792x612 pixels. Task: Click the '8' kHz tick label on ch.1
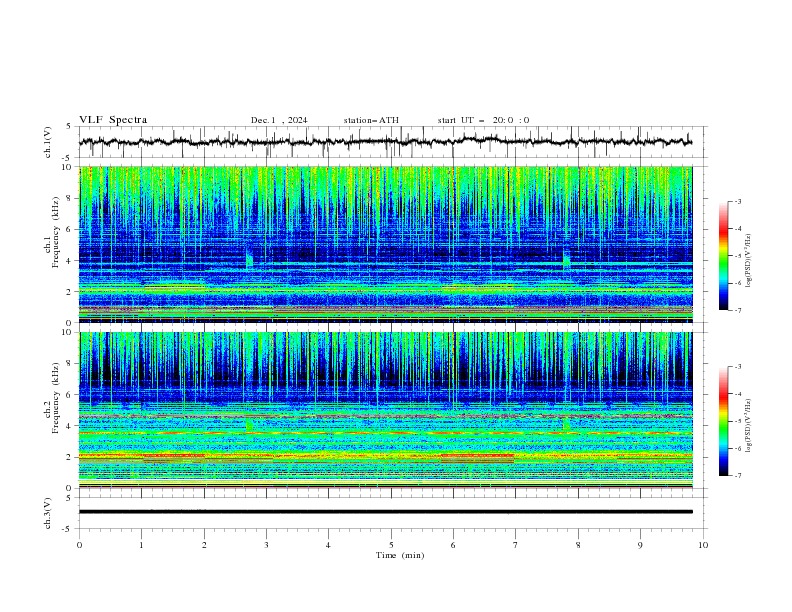[x=70, y=198]
